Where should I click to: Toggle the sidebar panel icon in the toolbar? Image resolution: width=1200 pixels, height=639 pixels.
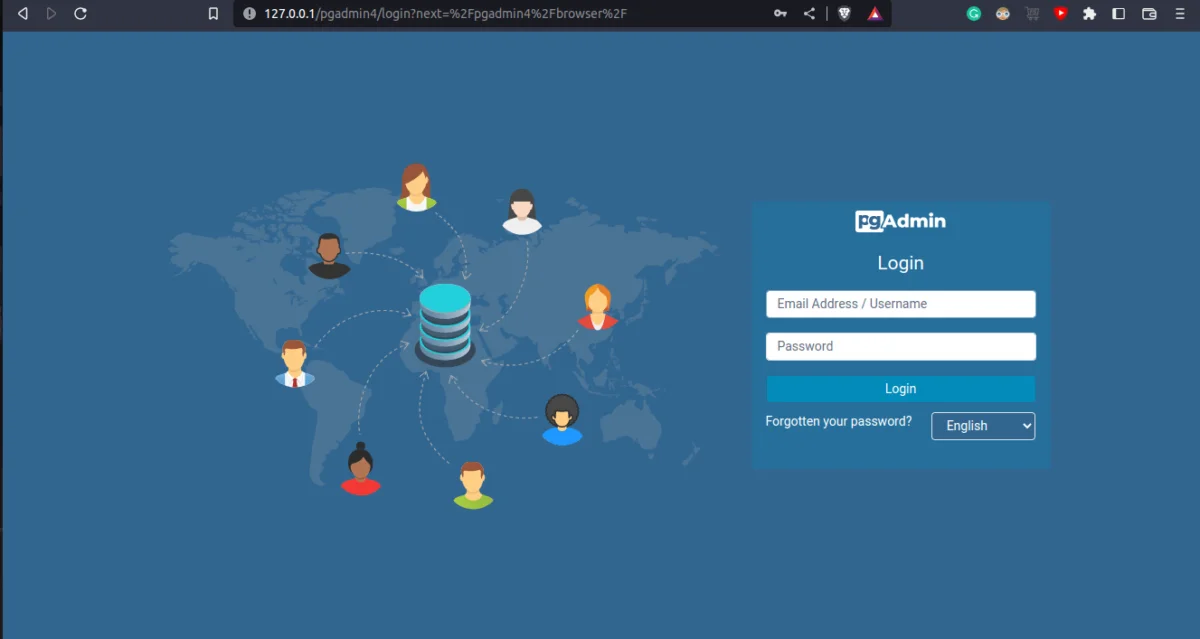(x=1118, y=14)
